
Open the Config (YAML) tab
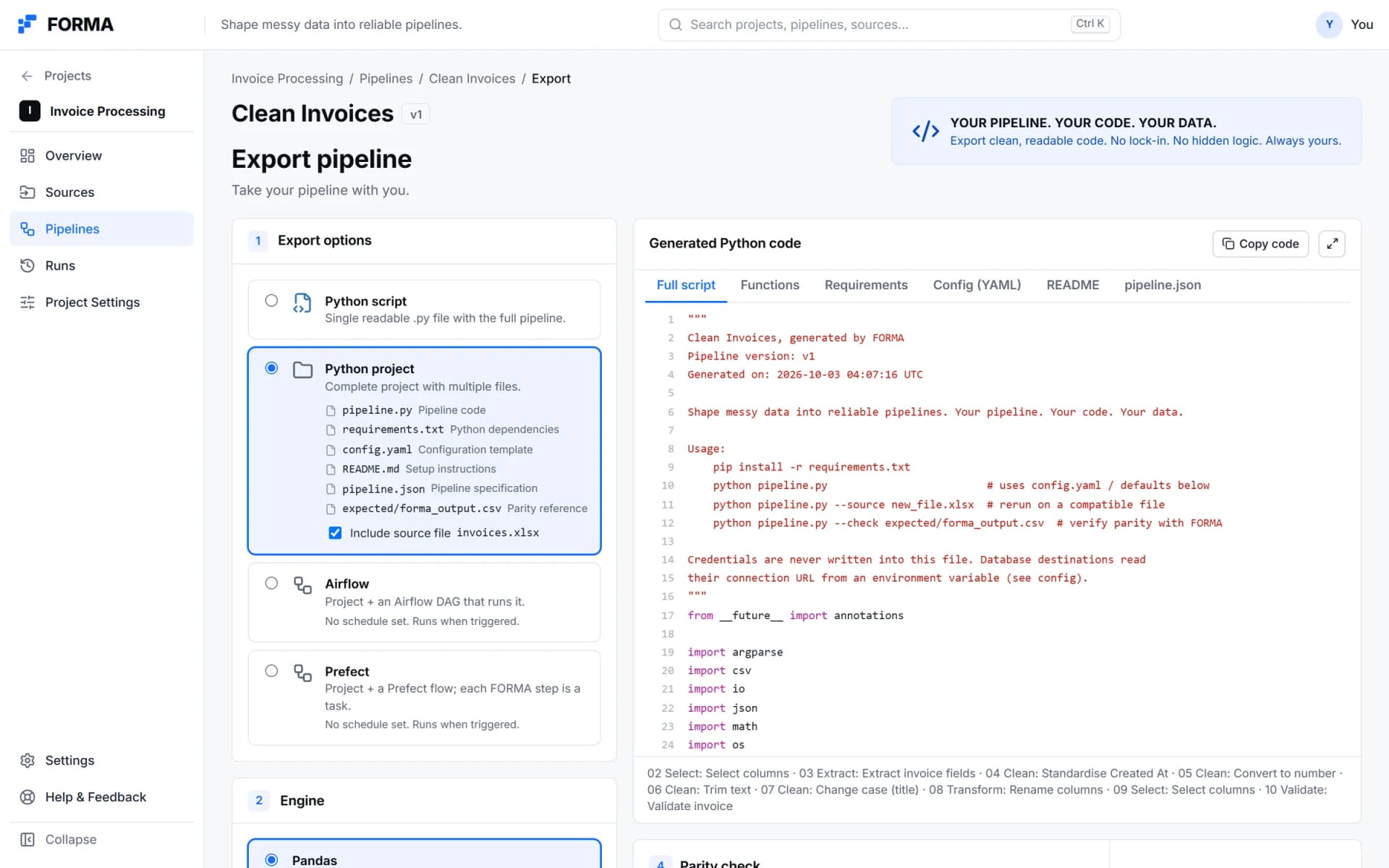(x=977, y=285)
